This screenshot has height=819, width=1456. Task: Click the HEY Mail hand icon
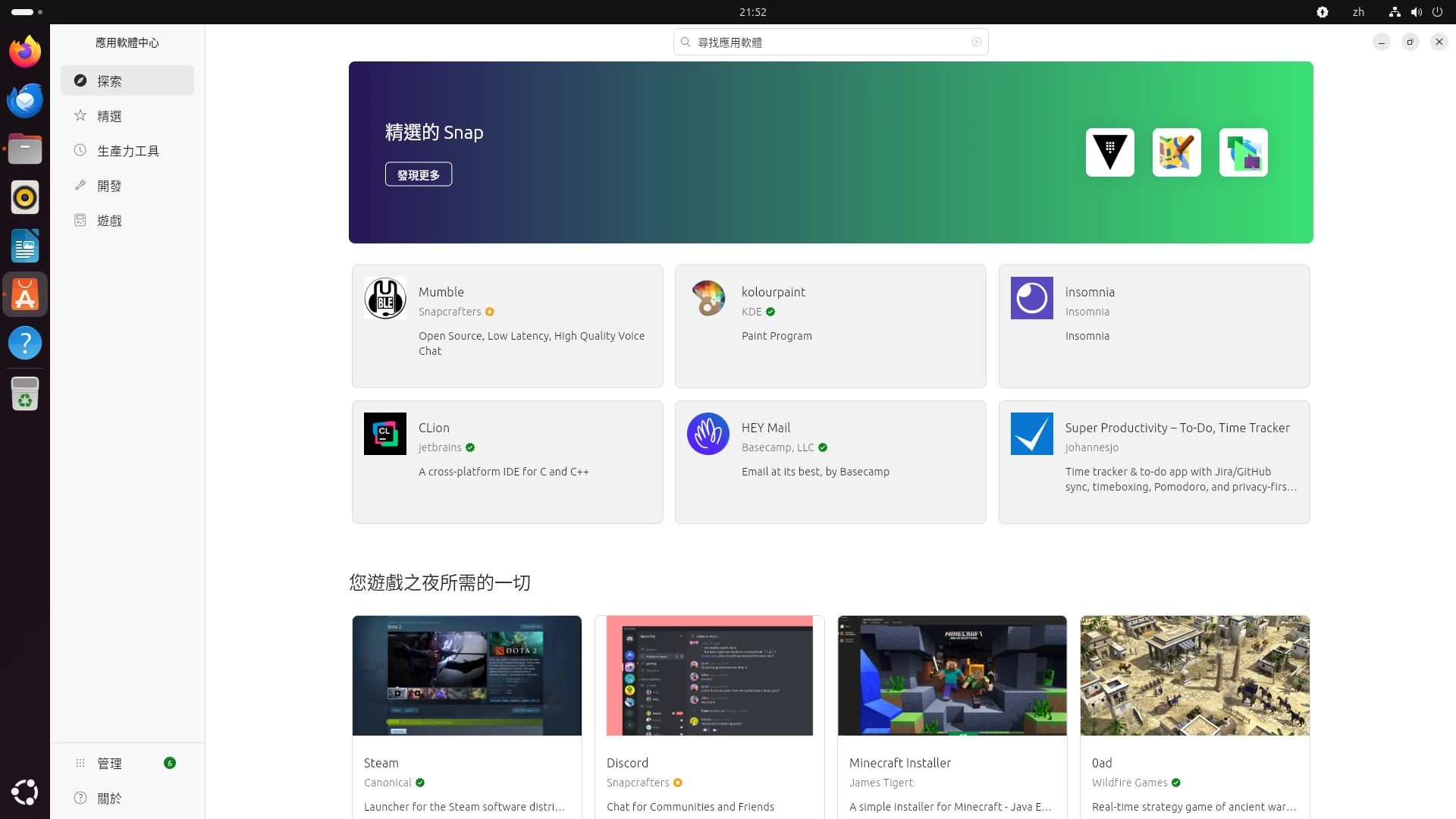tap(708, 434)
